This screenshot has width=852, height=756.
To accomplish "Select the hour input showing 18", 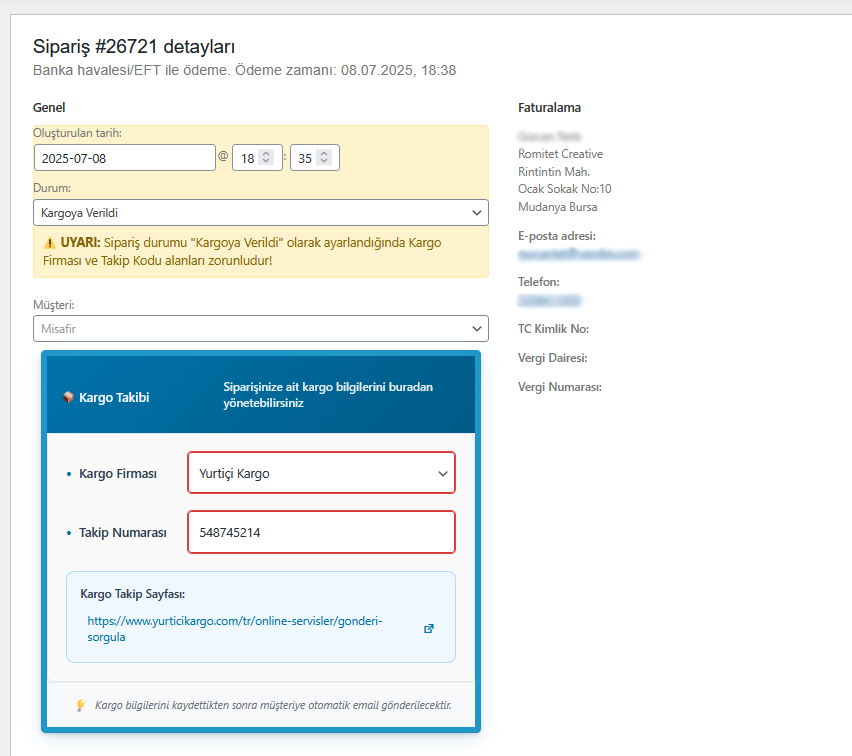I will (x=246, y=158).
